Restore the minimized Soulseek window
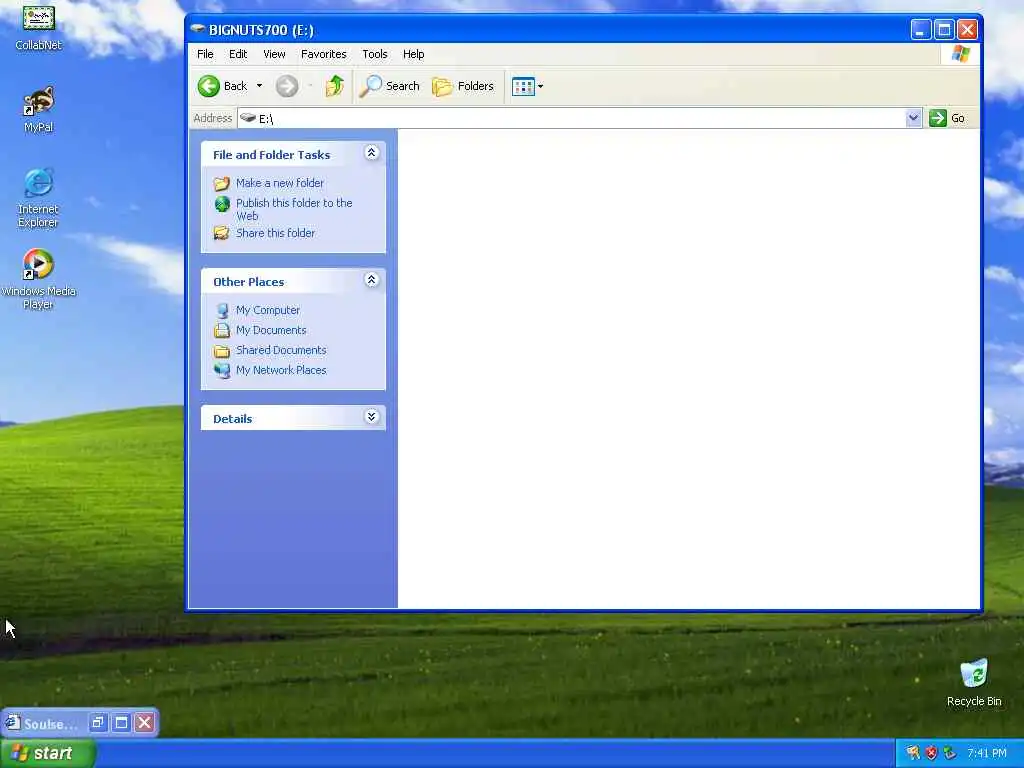Screen dimensions: 1024x768 pyautogui.click(x=98, y=722)
